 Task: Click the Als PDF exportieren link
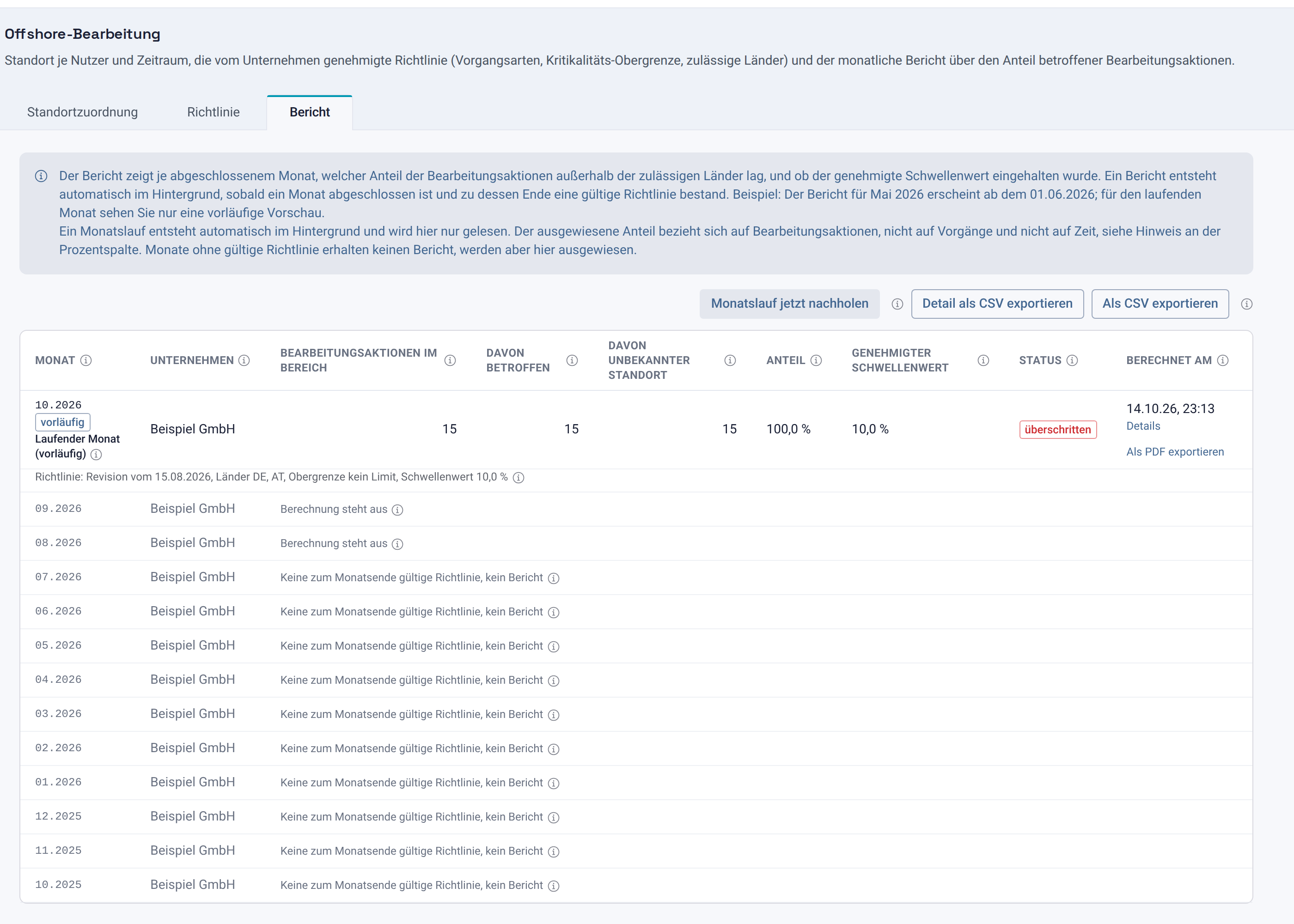pyautogui.click(x=1174, y=452)
